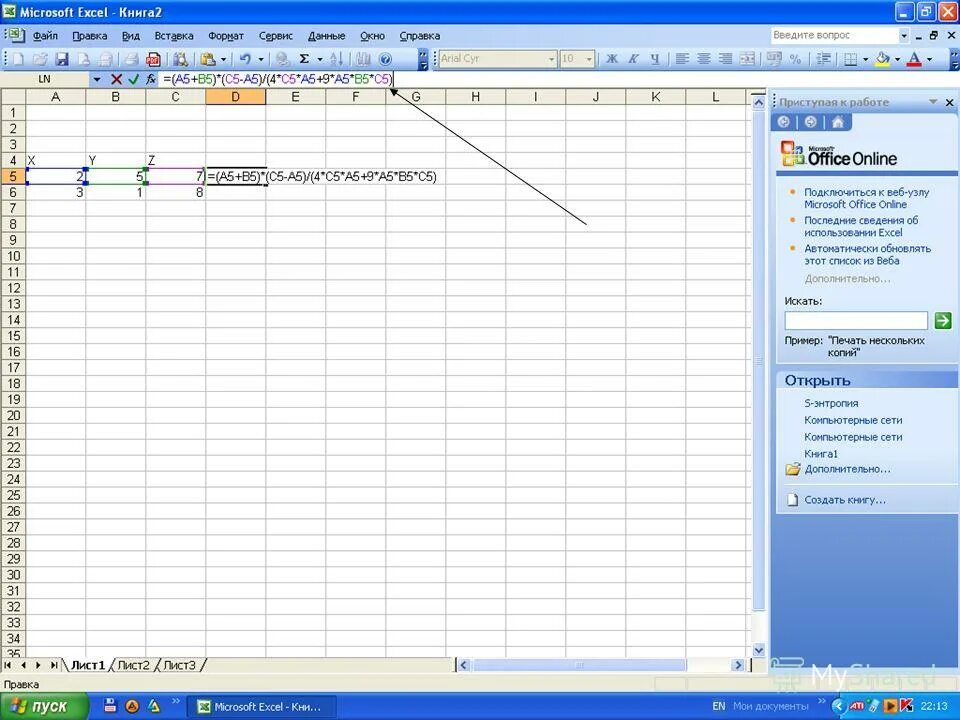The image size is (960, 720).
Task: Click the Fill Color paint bucket swatch
Action: point(882,59)
